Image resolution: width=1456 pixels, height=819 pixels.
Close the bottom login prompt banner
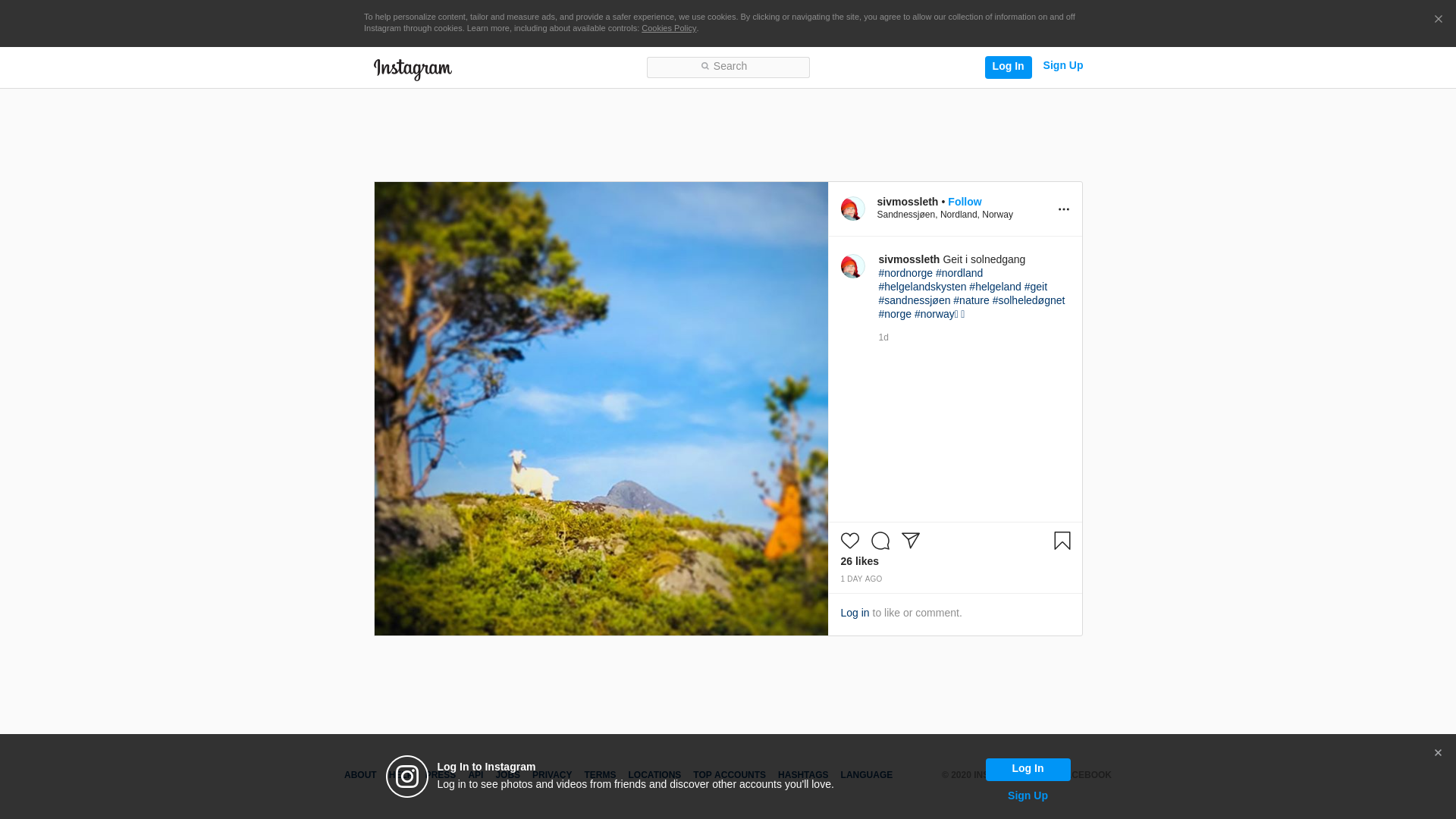click(x=1437, y=753)
